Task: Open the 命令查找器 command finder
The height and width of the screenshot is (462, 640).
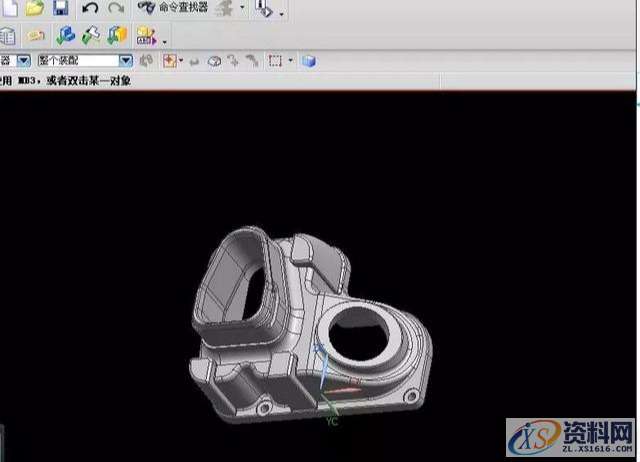Action: (172, 8)
